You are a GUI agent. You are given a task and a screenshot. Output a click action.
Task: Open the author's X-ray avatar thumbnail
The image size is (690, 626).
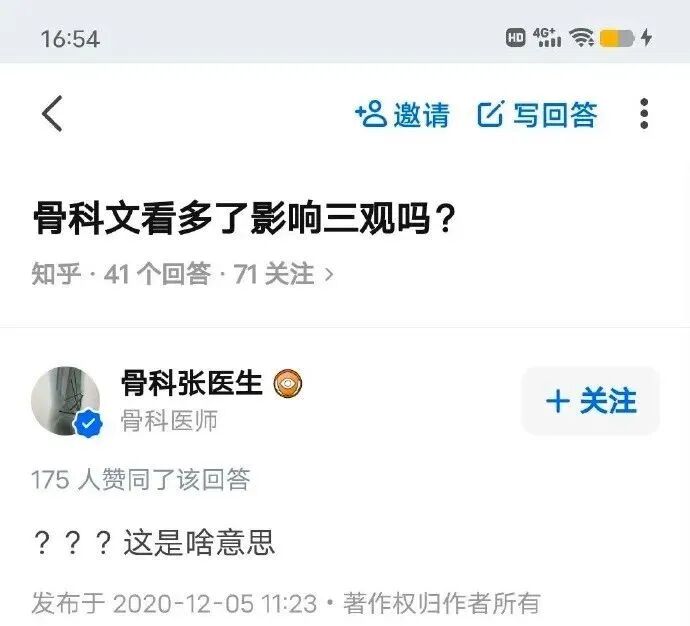click(65, 401)
